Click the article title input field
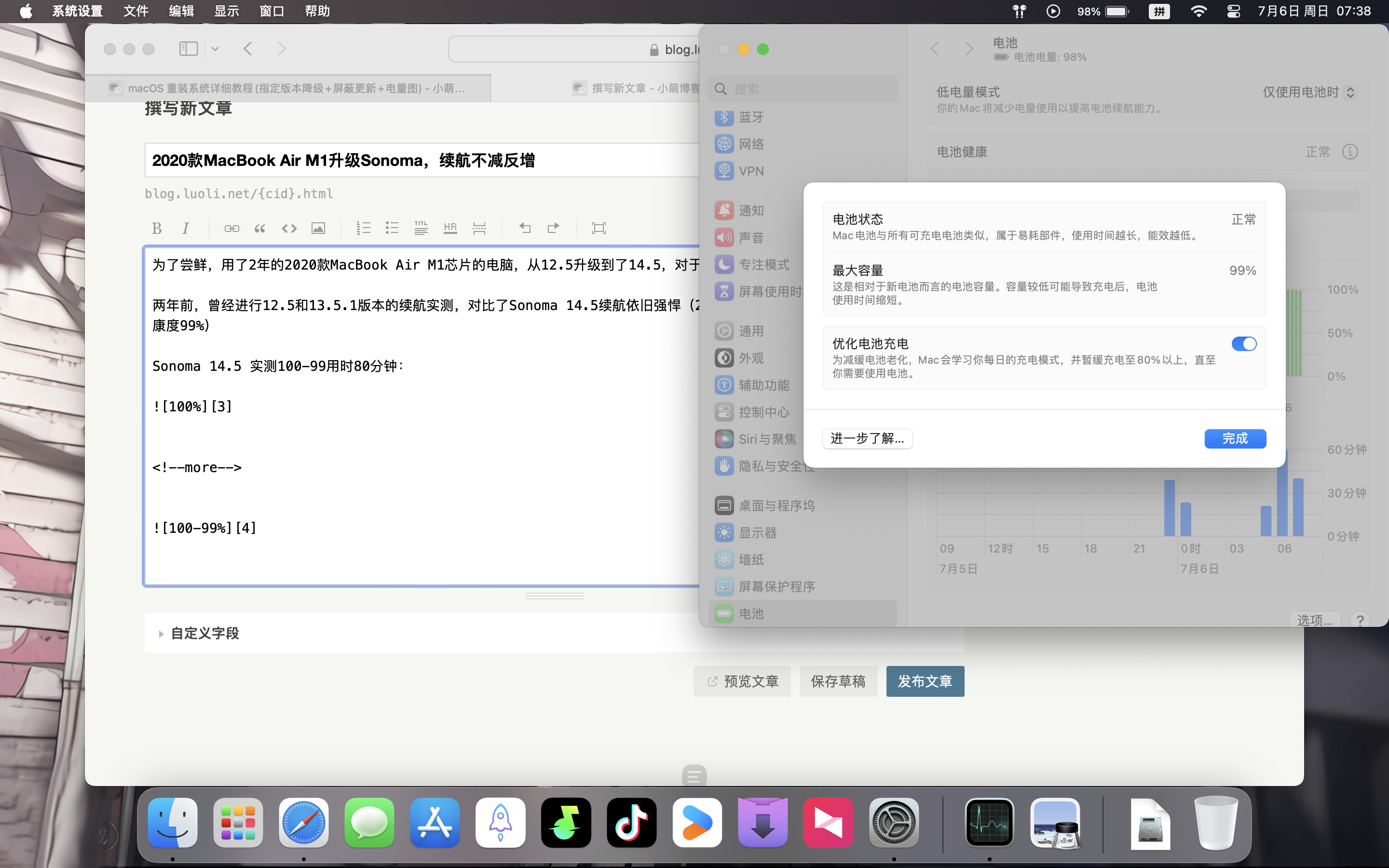This screenshot has height=868, width=1389. pos(422,160)
